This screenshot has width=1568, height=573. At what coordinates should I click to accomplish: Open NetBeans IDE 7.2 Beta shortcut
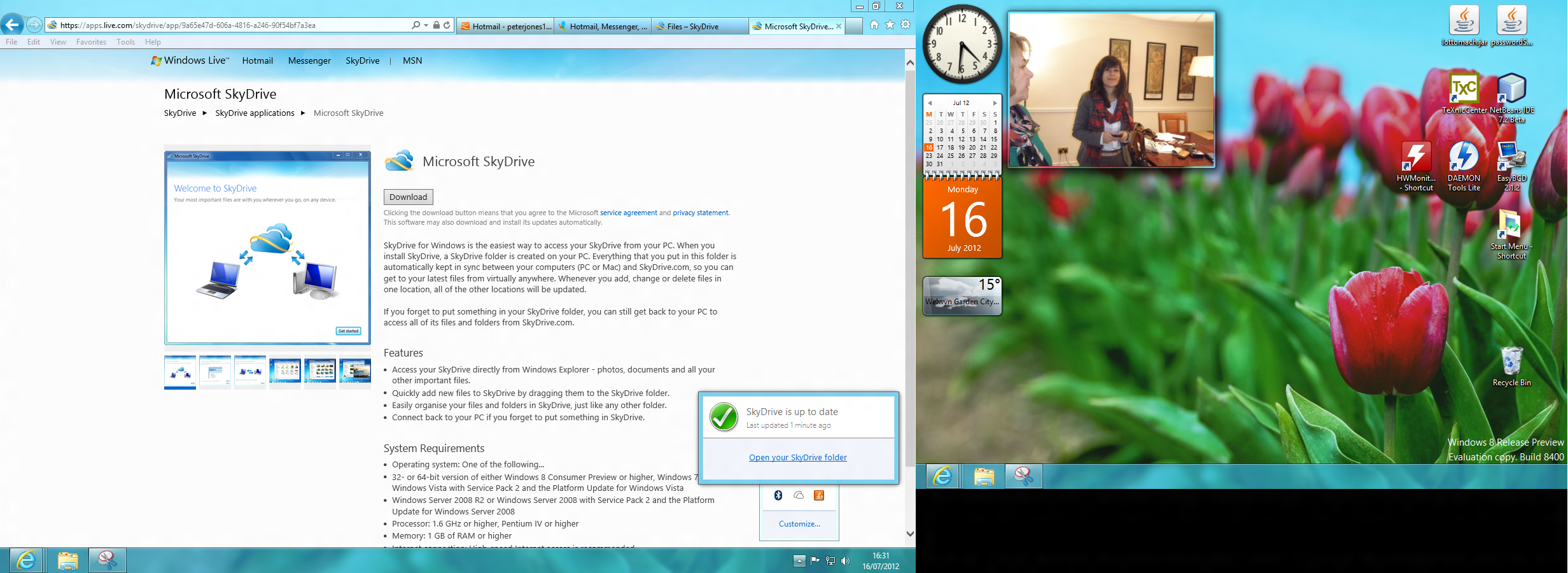1512,98
